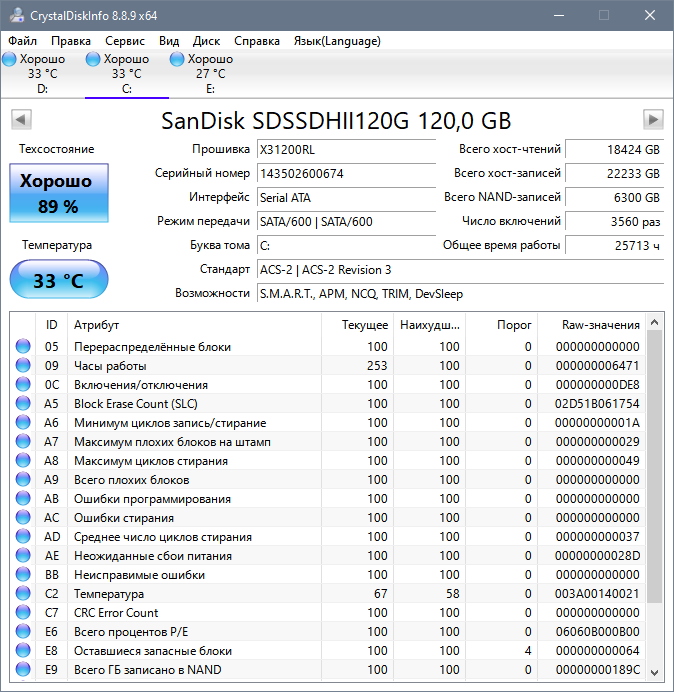Click the 33 °C temperature button
674x692 pixels.
click(x=58, y=281)
